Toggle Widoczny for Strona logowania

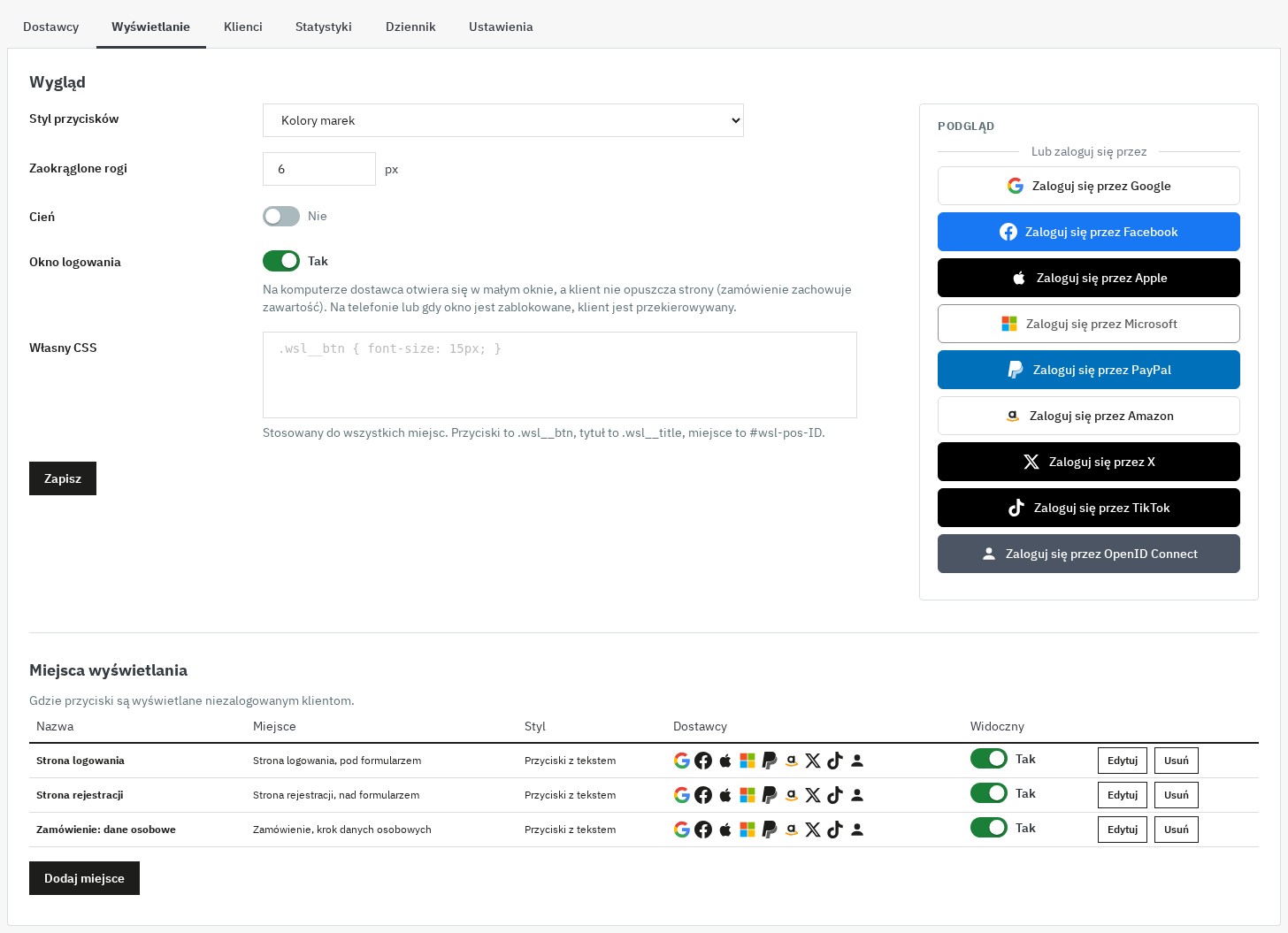[989, 759]
